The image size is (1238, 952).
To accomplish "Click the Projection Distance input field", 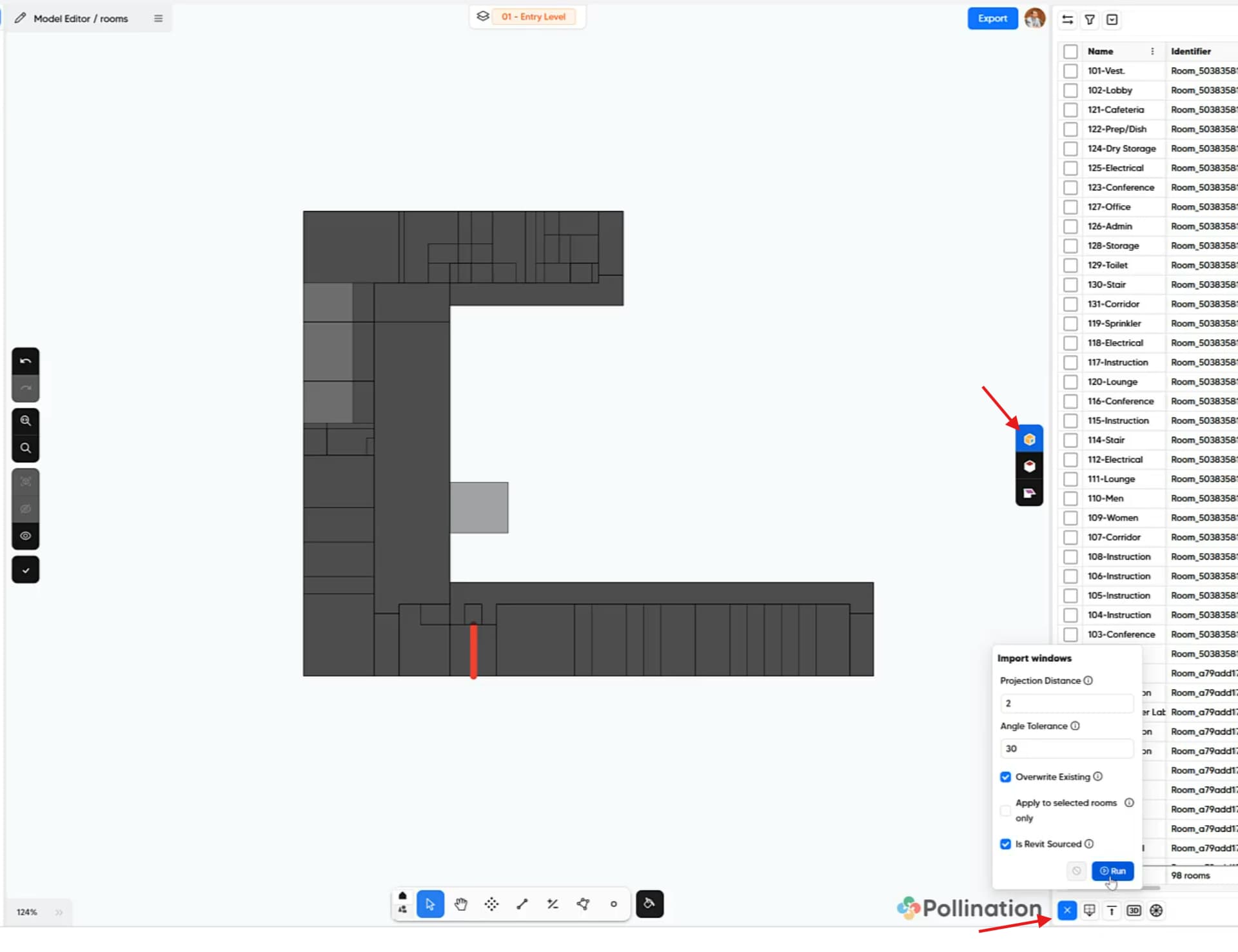I will pyautogui.click(x=1066, y=704).
